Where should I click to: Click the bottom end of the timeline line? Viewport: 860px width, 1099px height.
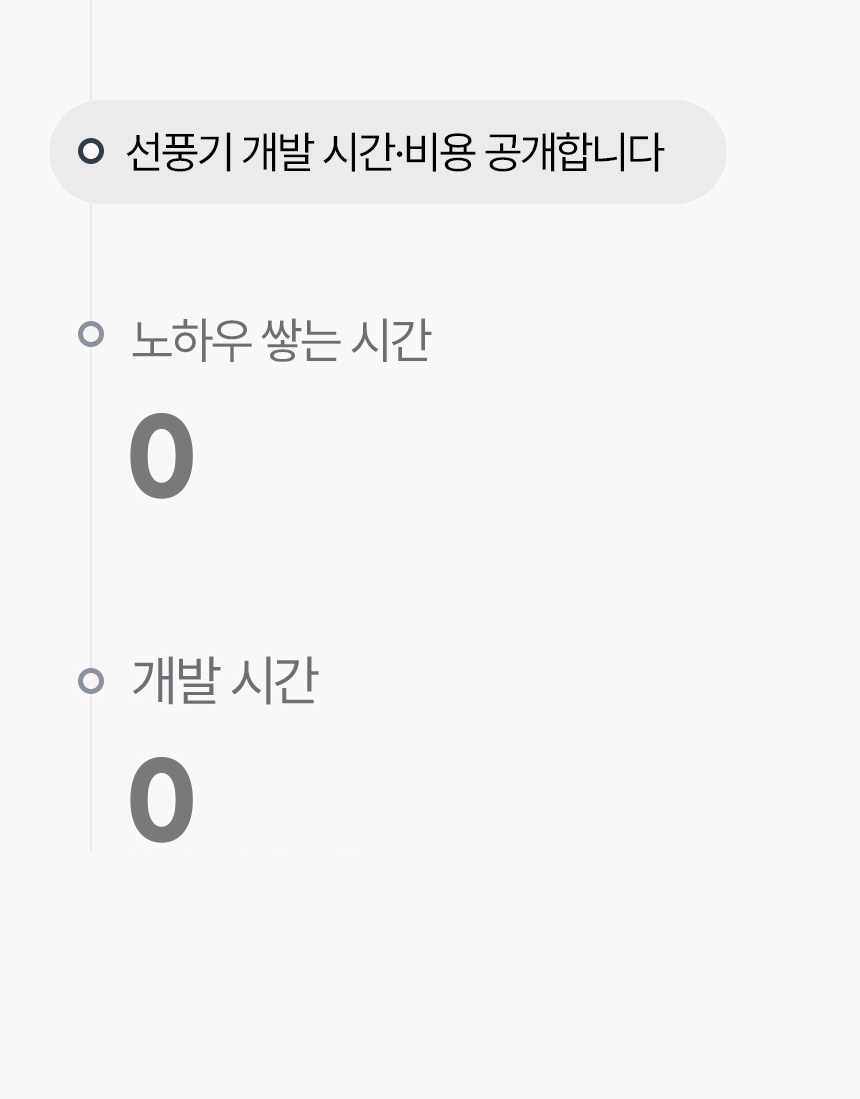pyautogui.click(x=91, y=843)
